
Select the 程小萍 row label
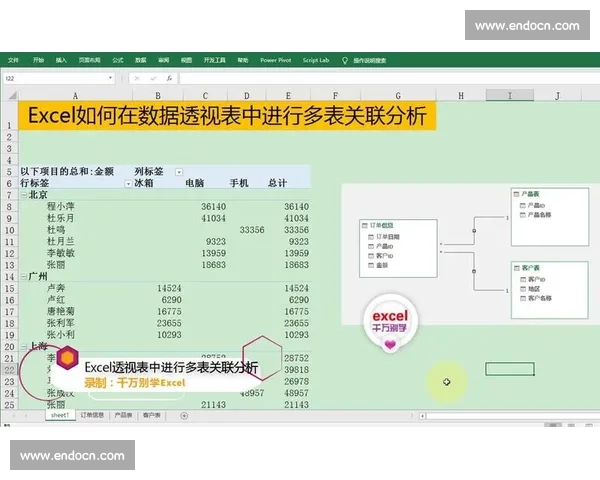[61, 206]
